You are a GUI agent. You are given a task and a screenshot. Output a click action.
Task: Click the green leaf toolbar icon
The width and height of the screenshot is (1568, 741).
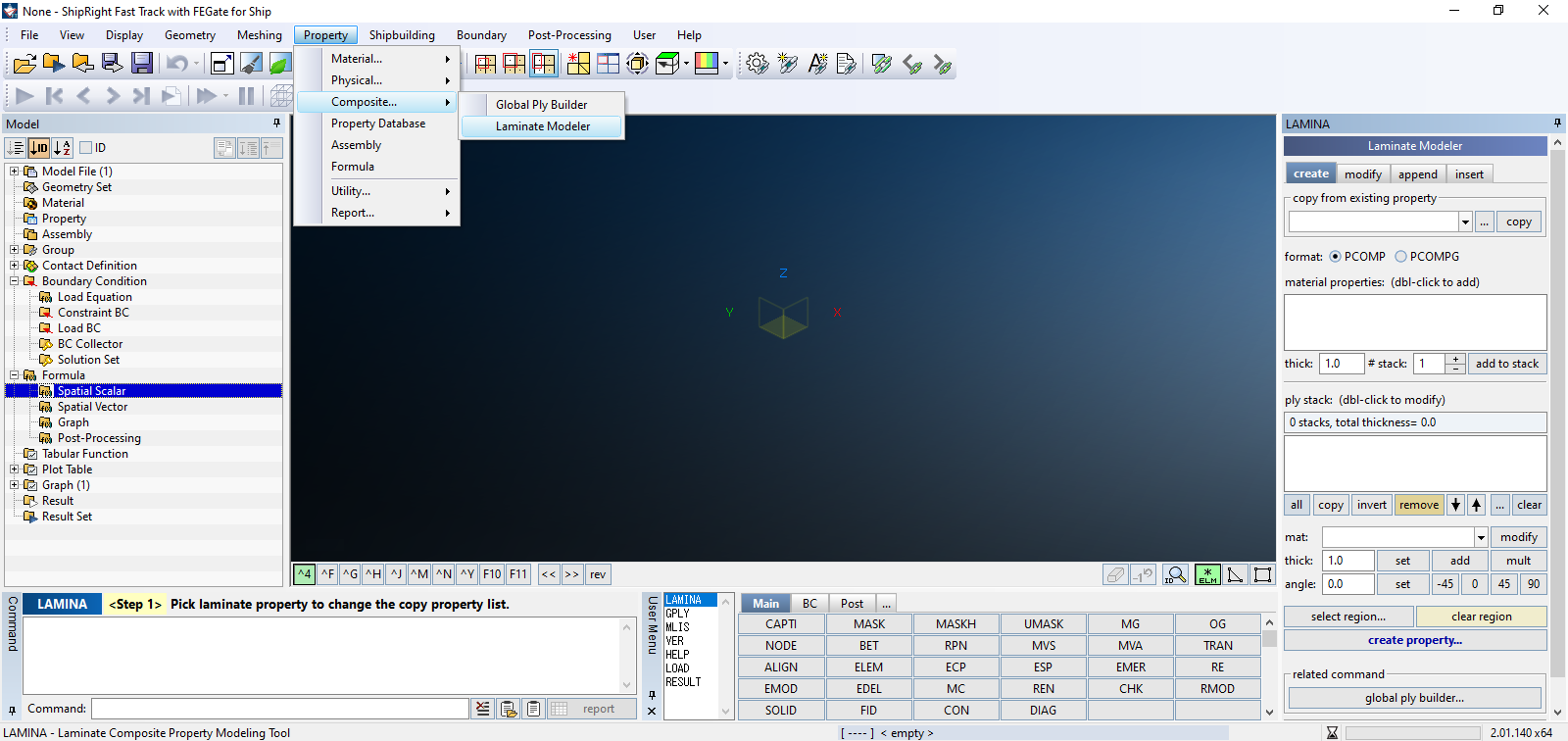pyautogui.click(x=279, y=64)
